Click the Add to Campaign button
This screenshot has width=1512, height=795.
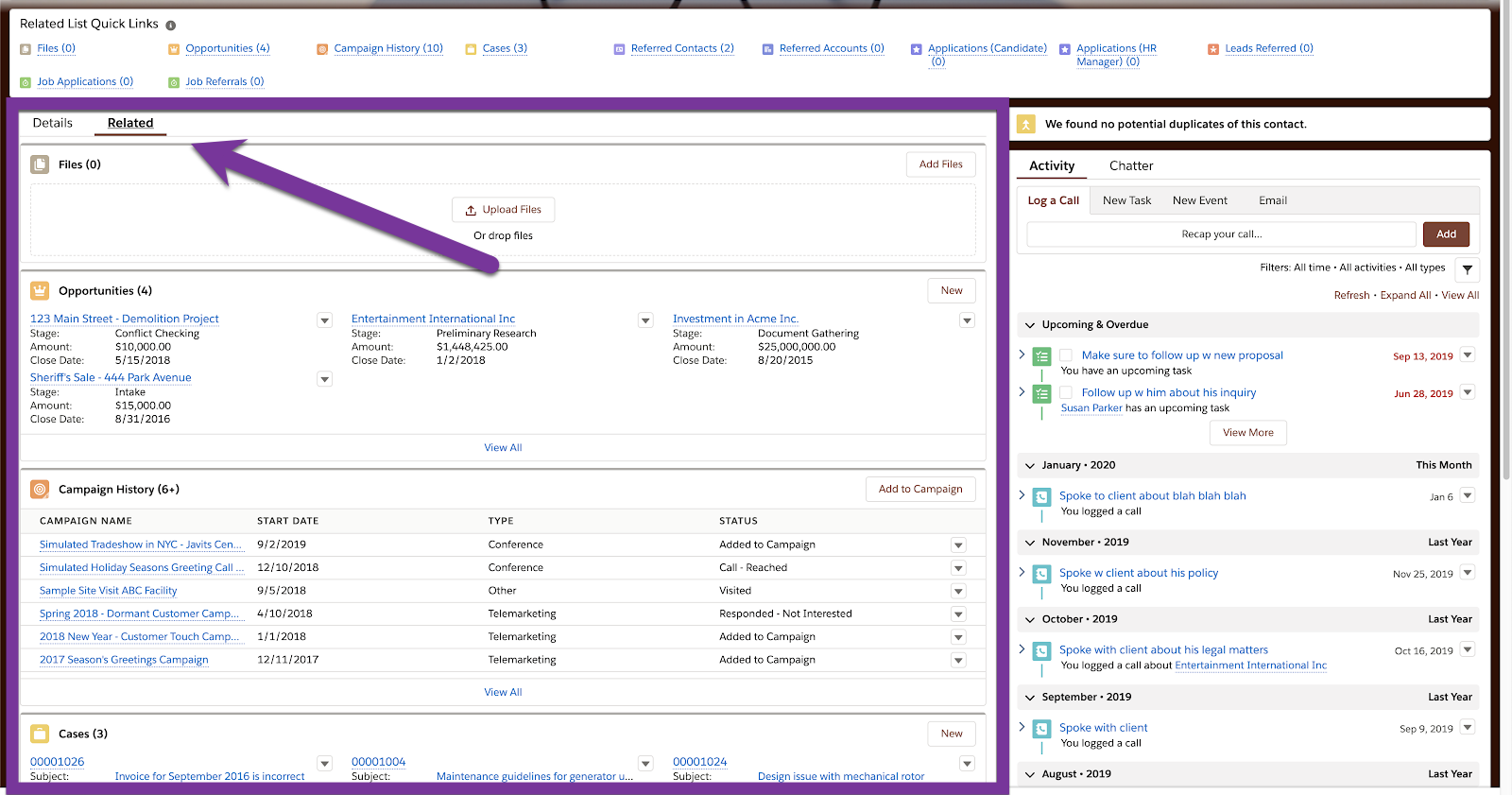[x=920, y=489]
